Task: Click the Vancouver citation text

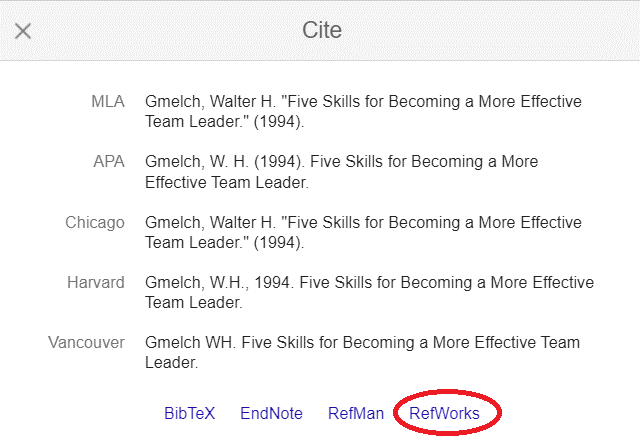Action: 362,352
